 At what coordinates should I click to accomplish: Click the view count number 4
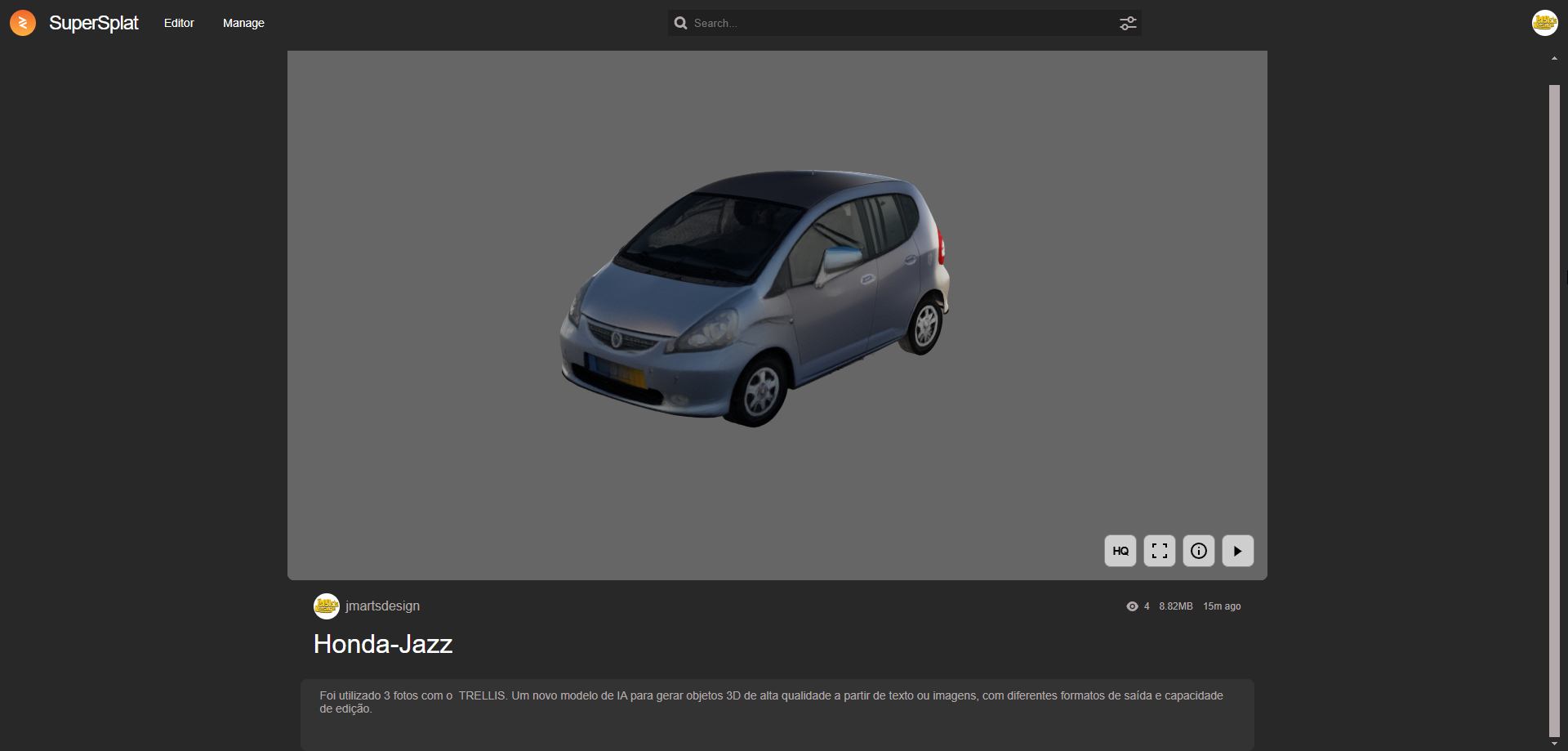pyautogui.click(x=1147, y=606)
